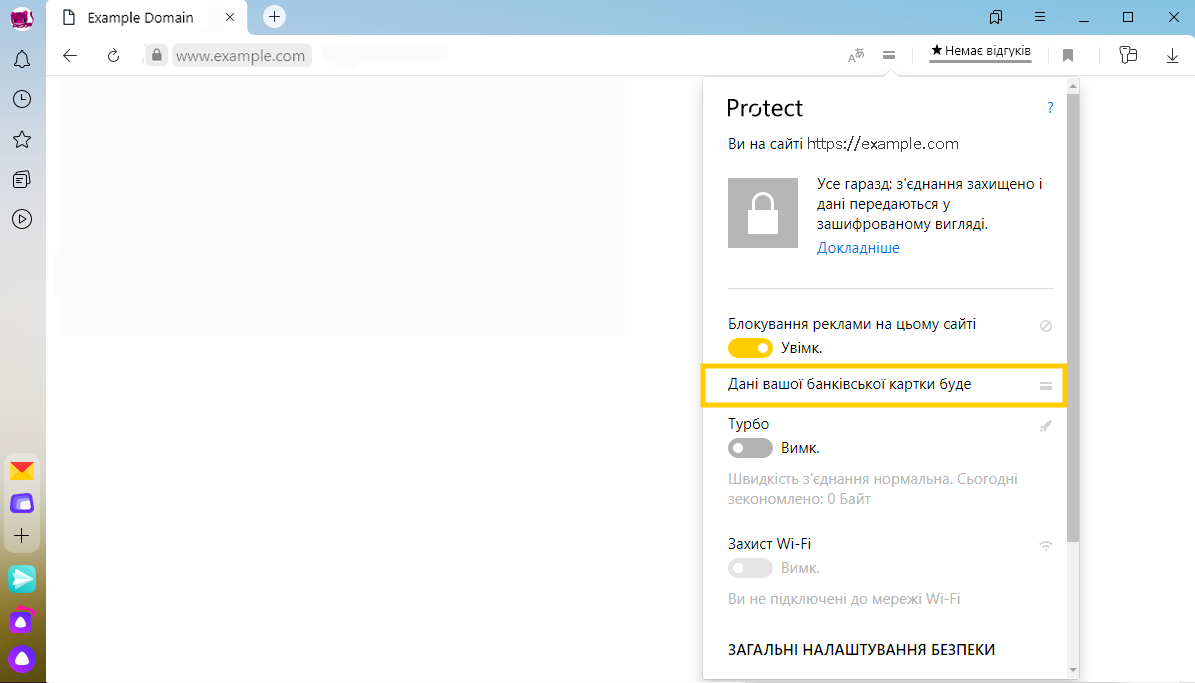This screenshot has height=683, width=1195.
Task: Open the messenger paper plane icon
Action: coord(22,579)
